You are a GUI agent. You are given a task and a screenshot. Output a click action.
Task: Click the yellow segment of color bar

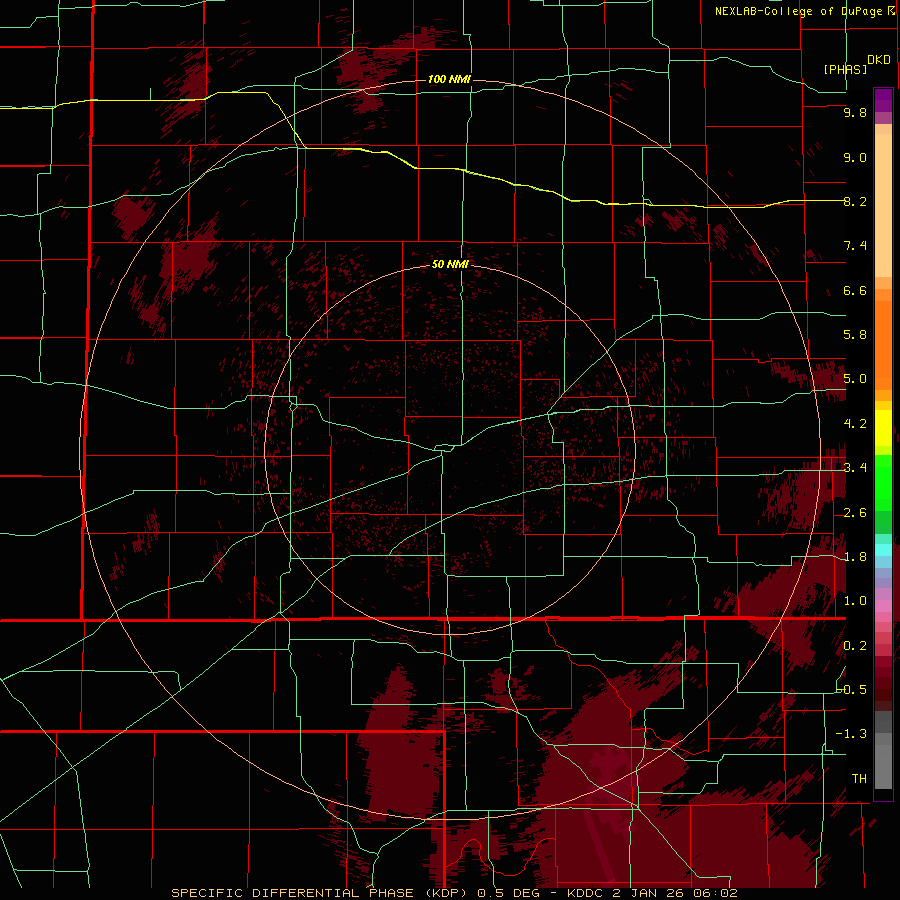[x=883, y=428]
